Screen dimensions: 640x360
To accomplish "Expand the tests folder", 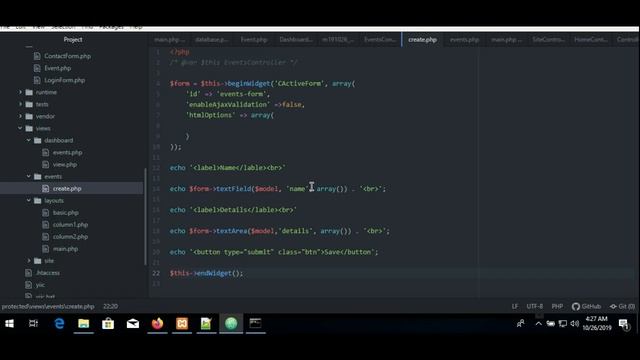I will [20, 104].
